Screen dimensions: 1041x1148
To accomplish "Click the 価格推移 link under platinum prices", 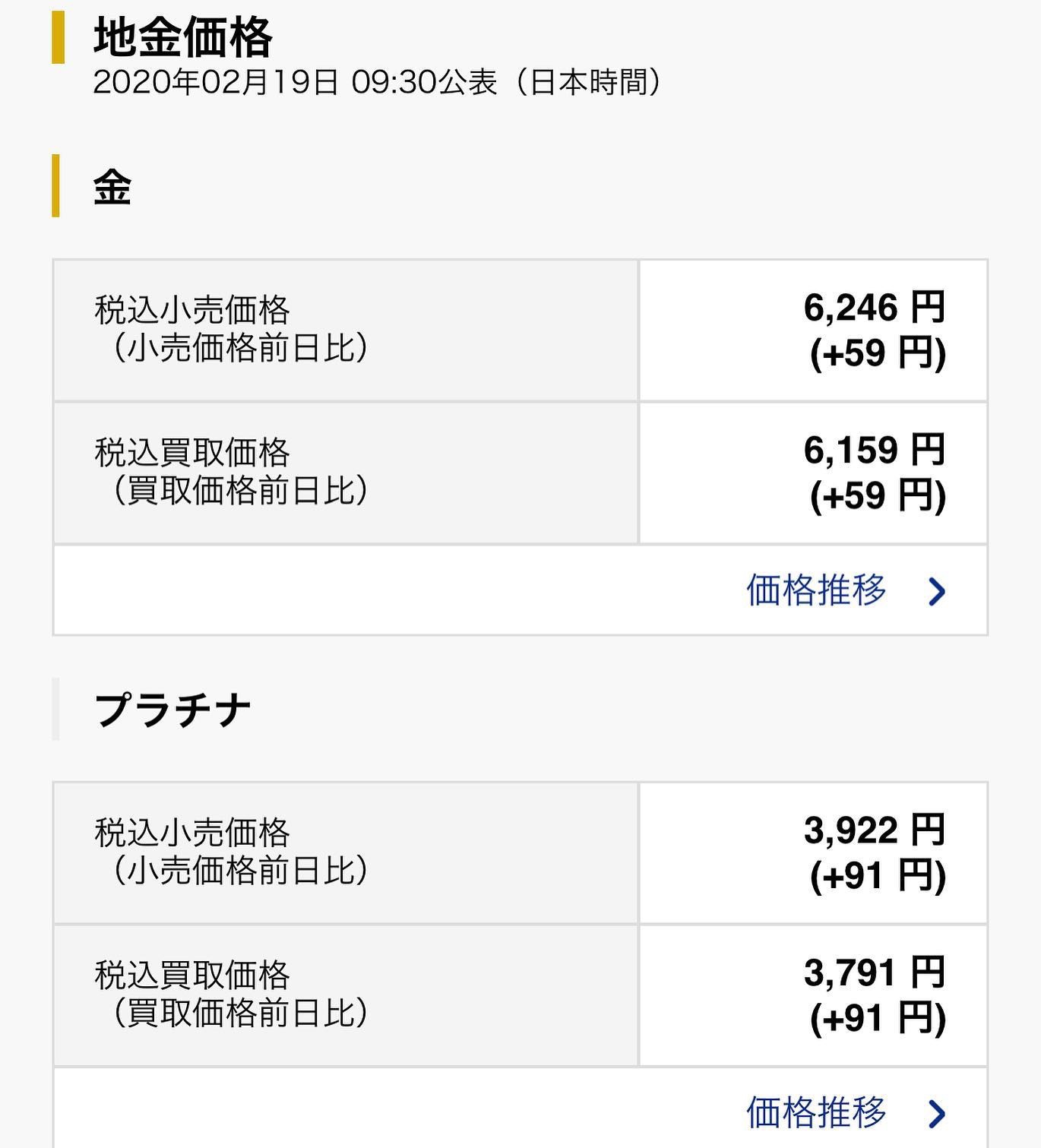I will tap(816, 1113).
